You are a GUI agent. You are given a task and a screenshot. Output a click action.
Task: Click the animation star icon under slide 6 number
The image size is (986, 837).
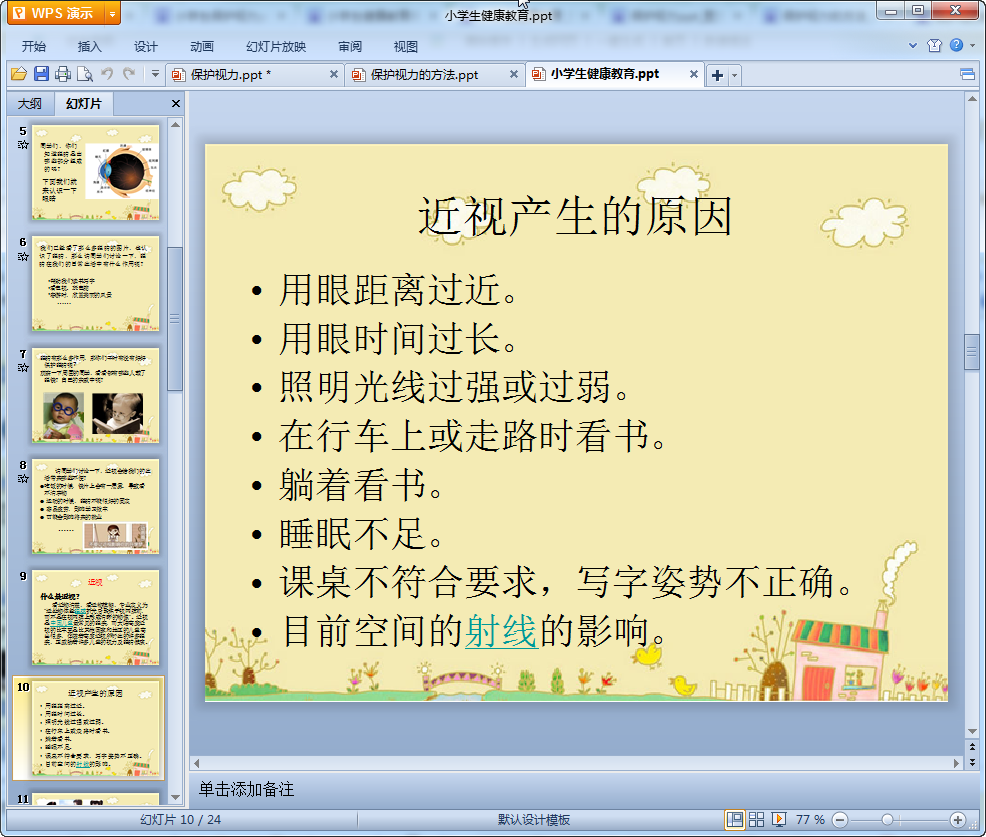23,257
